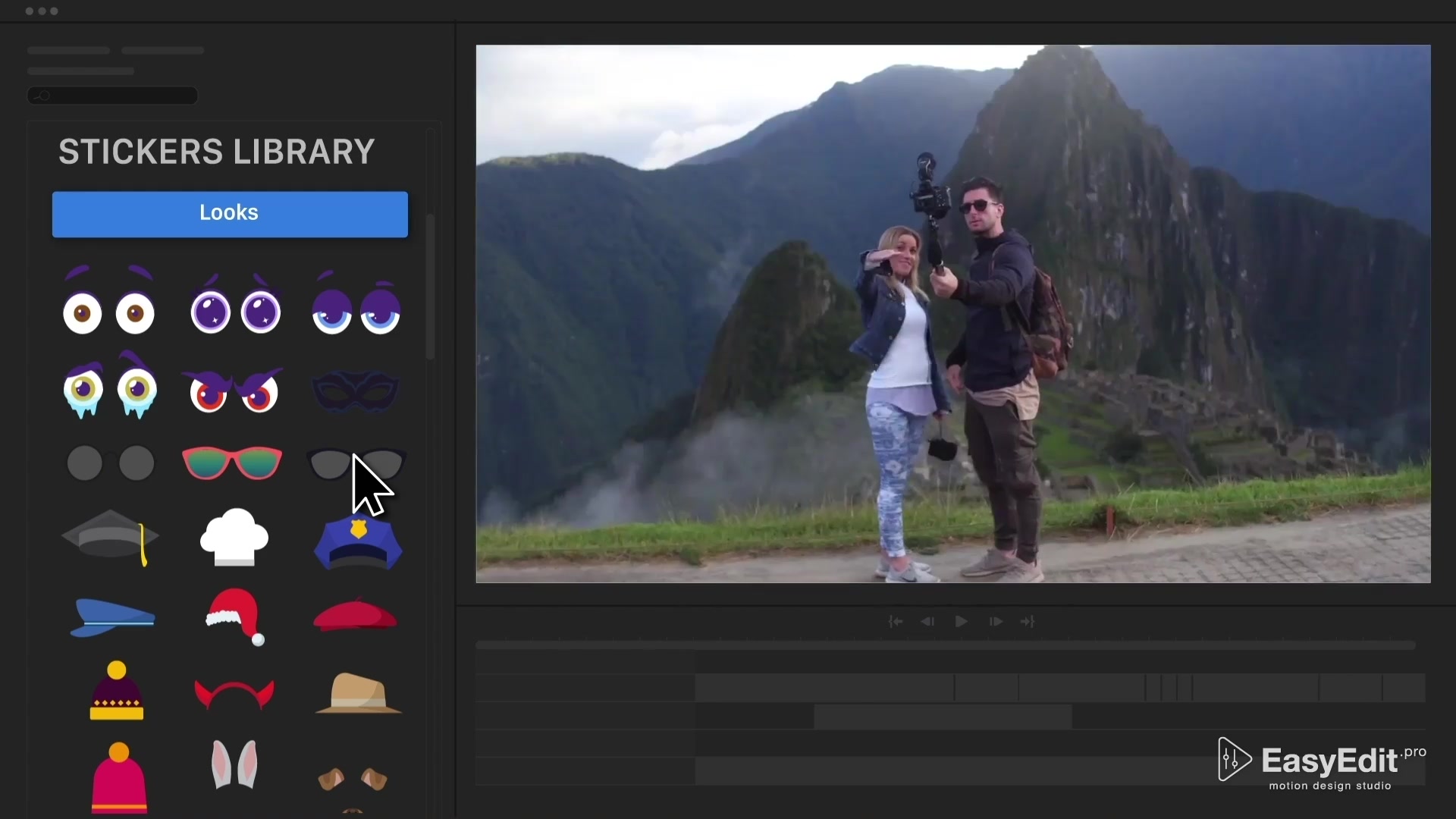
Task: Add the graduation cap sticker
Action: click(111, 538)
